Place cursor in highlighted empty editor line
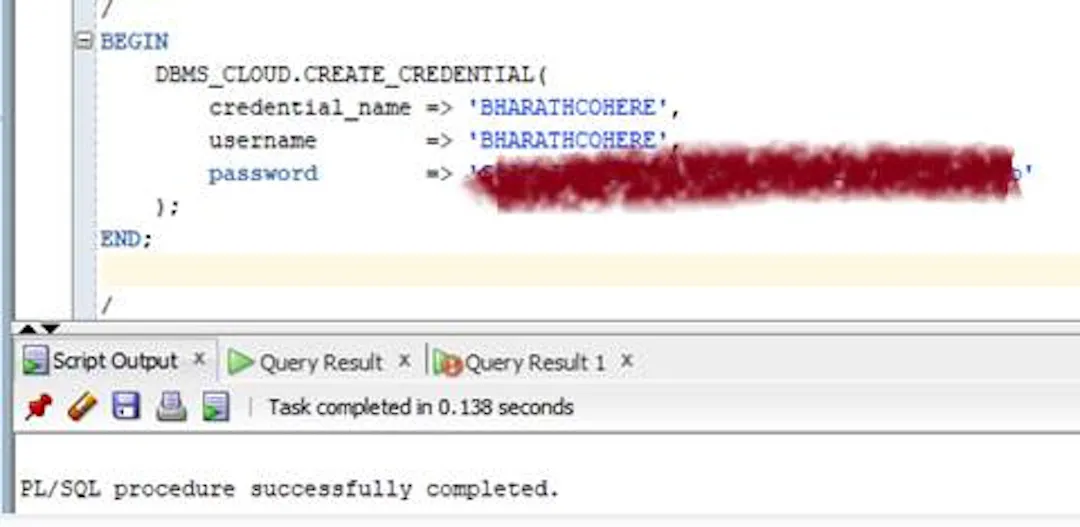 (x=590, y=269)
